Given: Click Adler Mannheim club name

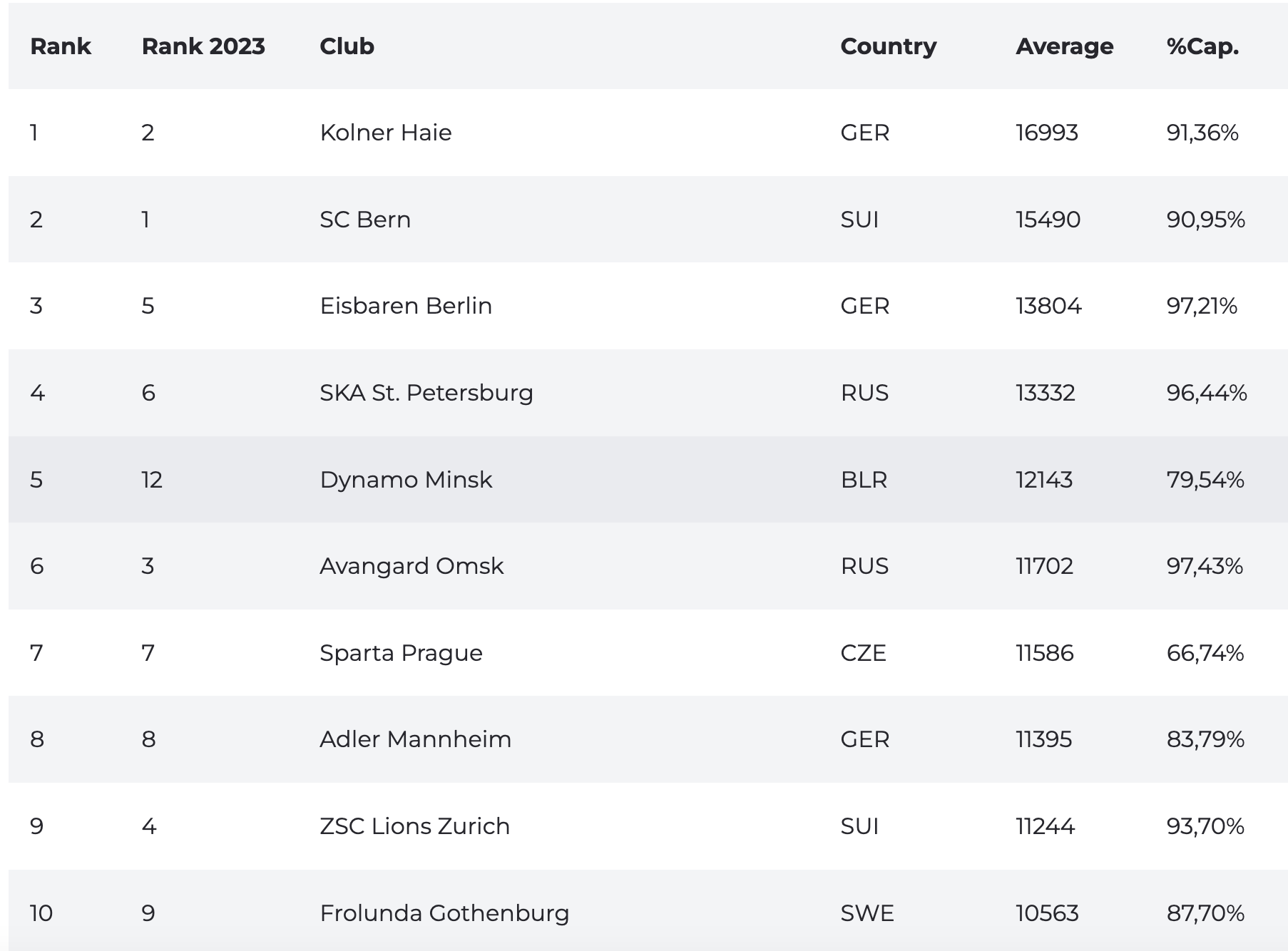Looking at the screenshot, I should coord(415,739).
